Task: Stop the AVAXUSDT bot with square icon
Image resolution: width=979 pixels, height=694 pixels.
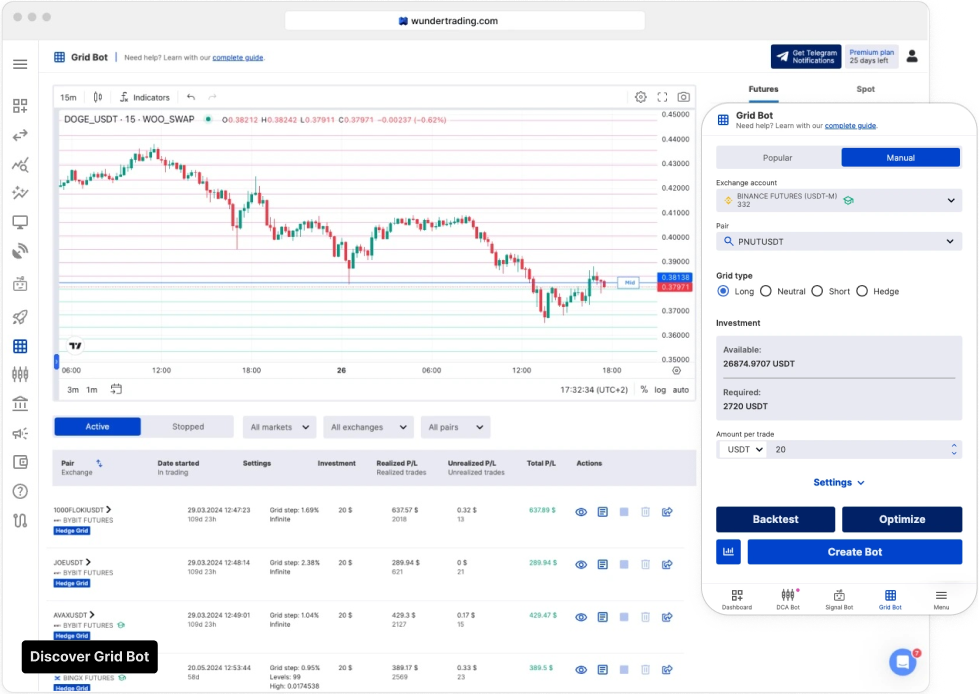Action: coord(624,617)
